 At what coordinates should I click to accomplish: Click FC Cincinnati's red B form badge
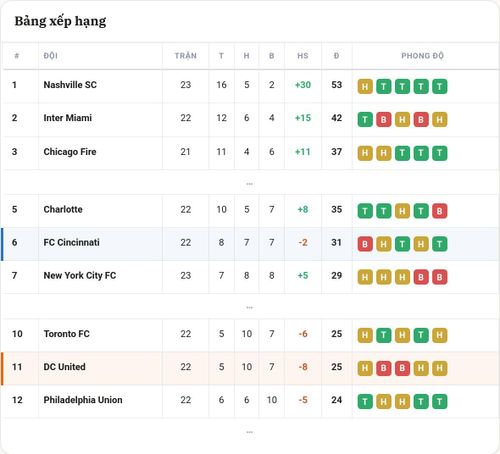pos(365,244)
